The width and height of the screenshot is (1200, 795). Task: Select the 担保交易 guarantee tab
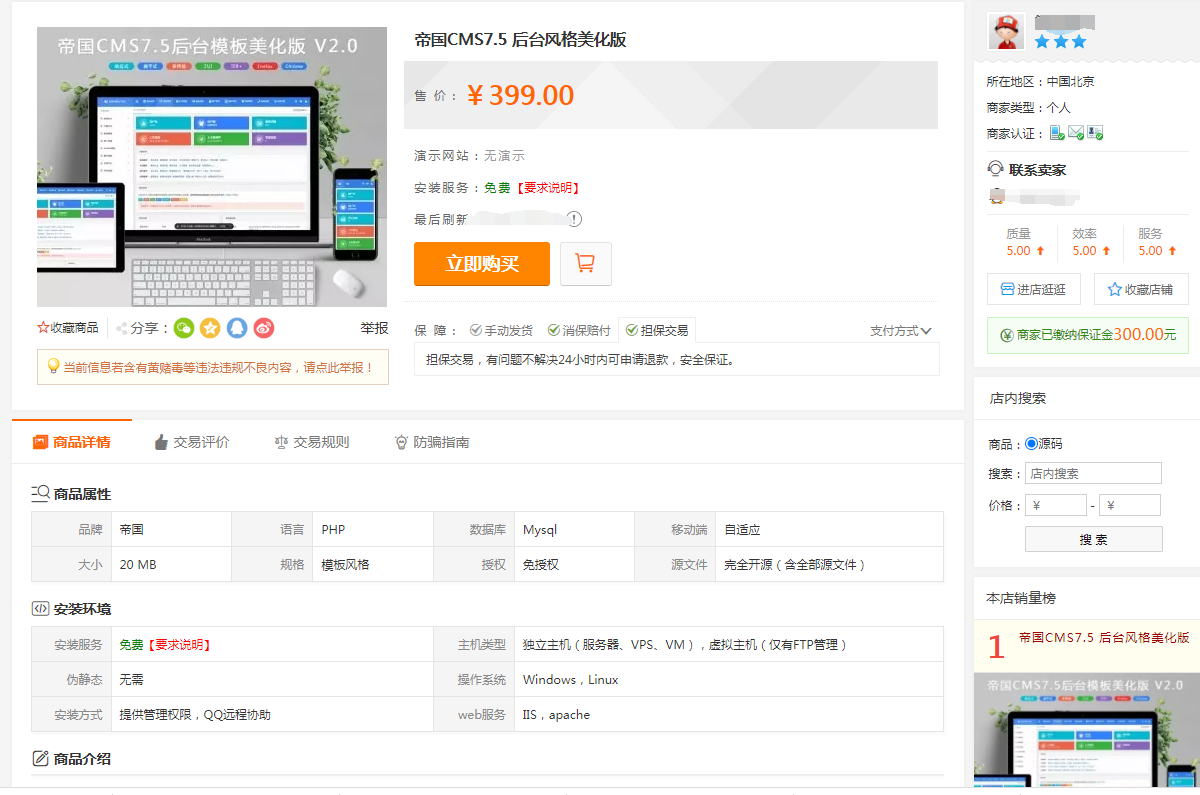[656, 330]
